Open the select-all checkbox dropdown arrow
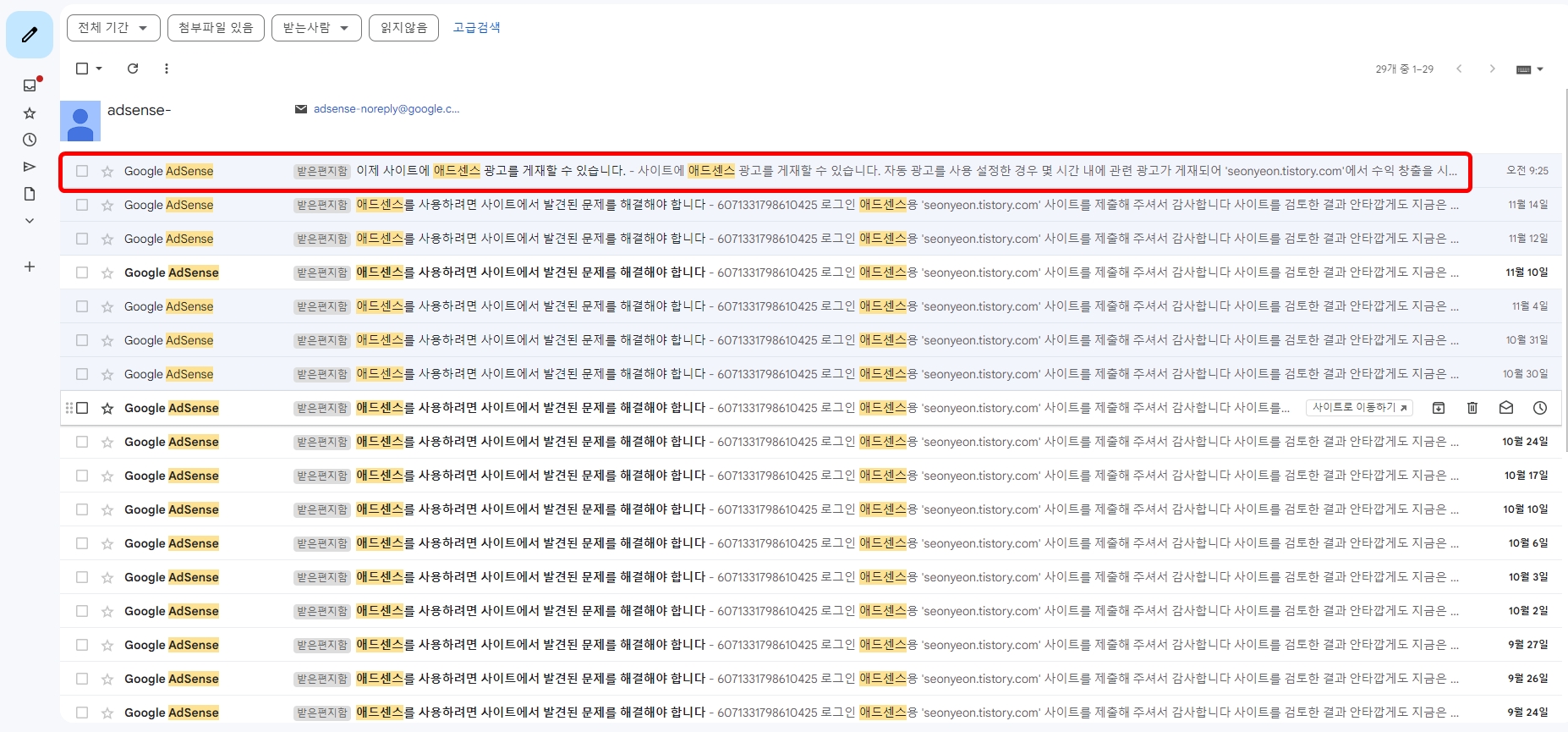The height and width of the screenshot is (732, 1568). click(99, 69)
